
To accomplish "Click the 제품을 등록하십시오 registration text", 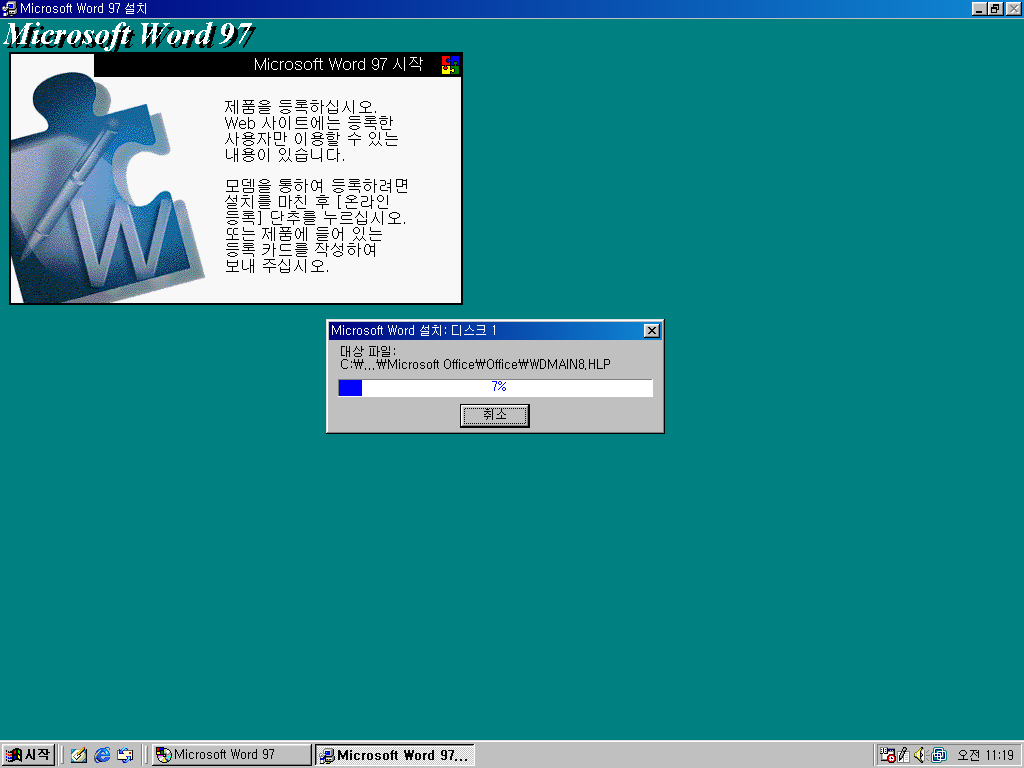I will tap(300, 106).
